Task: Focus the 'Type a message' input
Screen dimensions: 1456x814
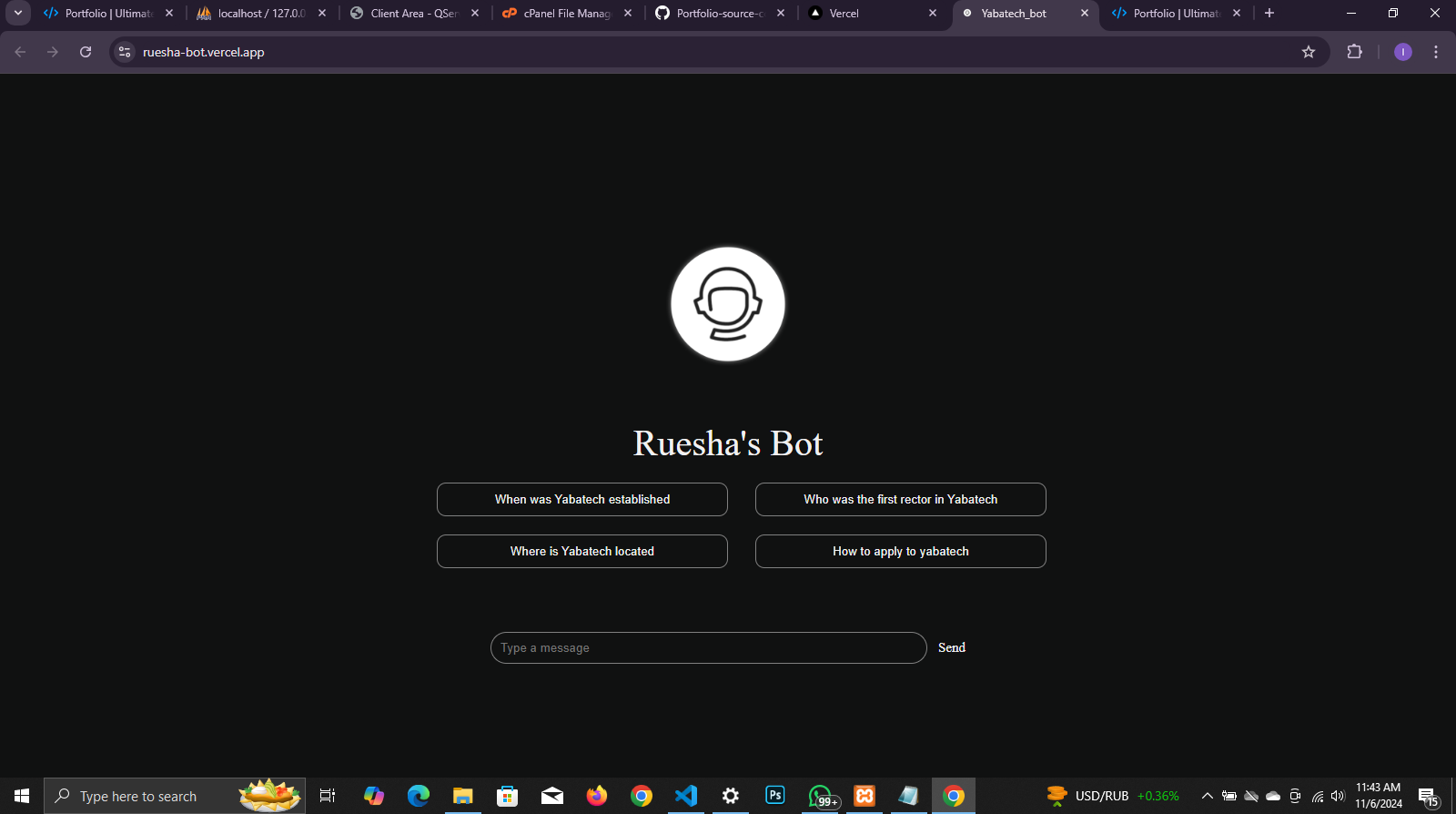Action: (x=708, y=647)
